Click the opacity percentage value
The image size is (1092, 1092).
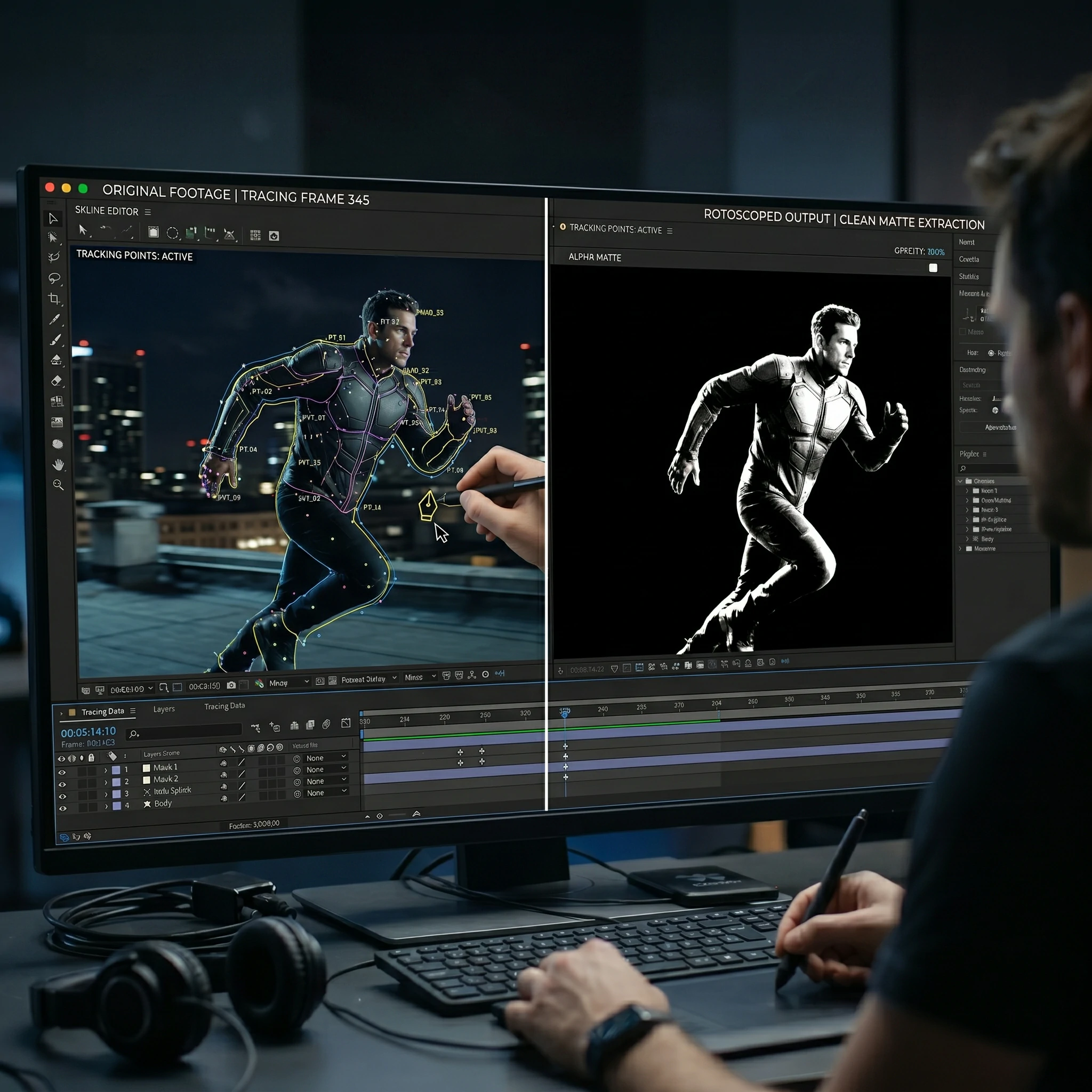(x=936, y=252)
